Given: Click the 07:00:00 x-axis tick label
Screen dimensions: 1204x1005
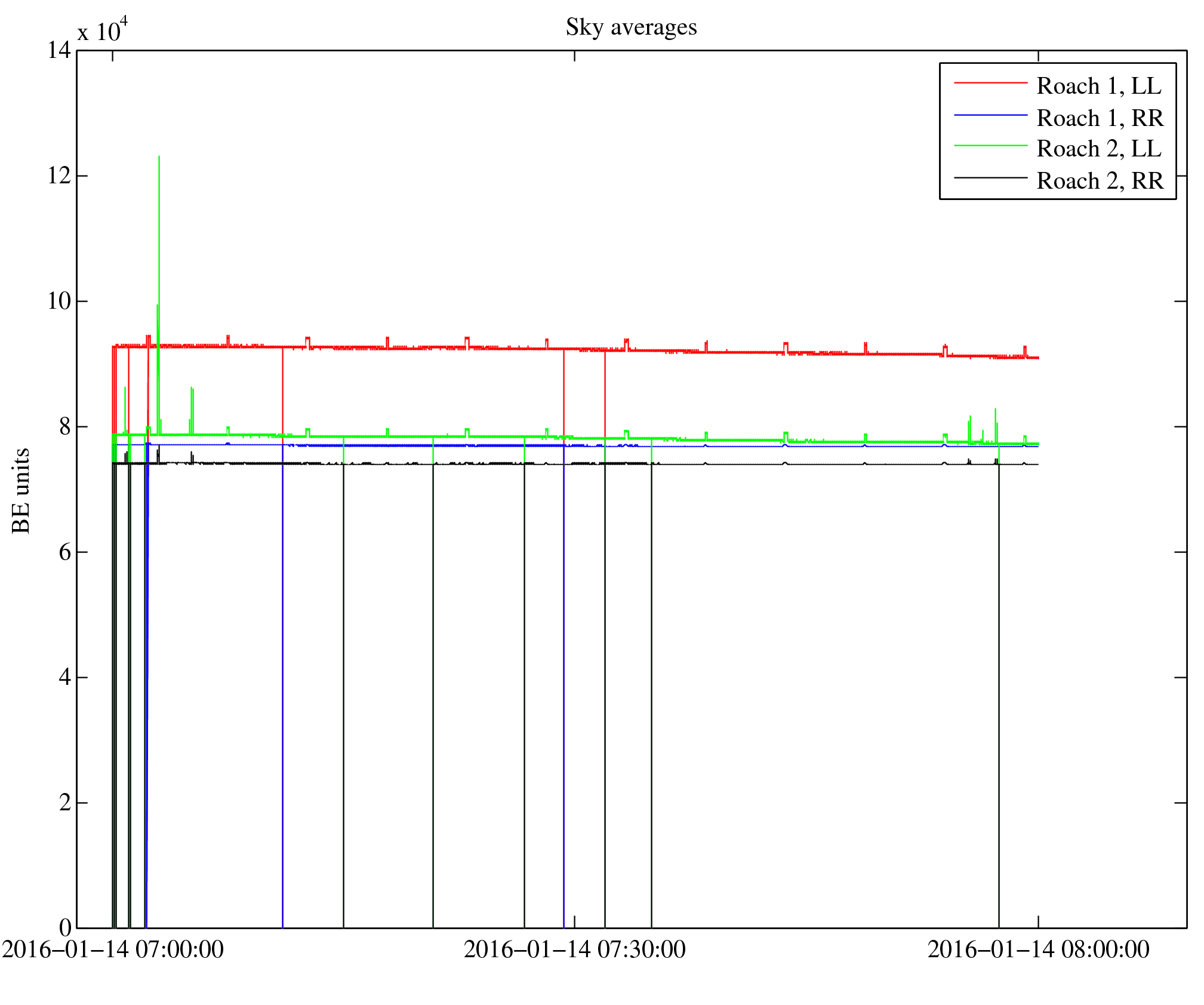Looking at the screenshot, I should (113, 949).
